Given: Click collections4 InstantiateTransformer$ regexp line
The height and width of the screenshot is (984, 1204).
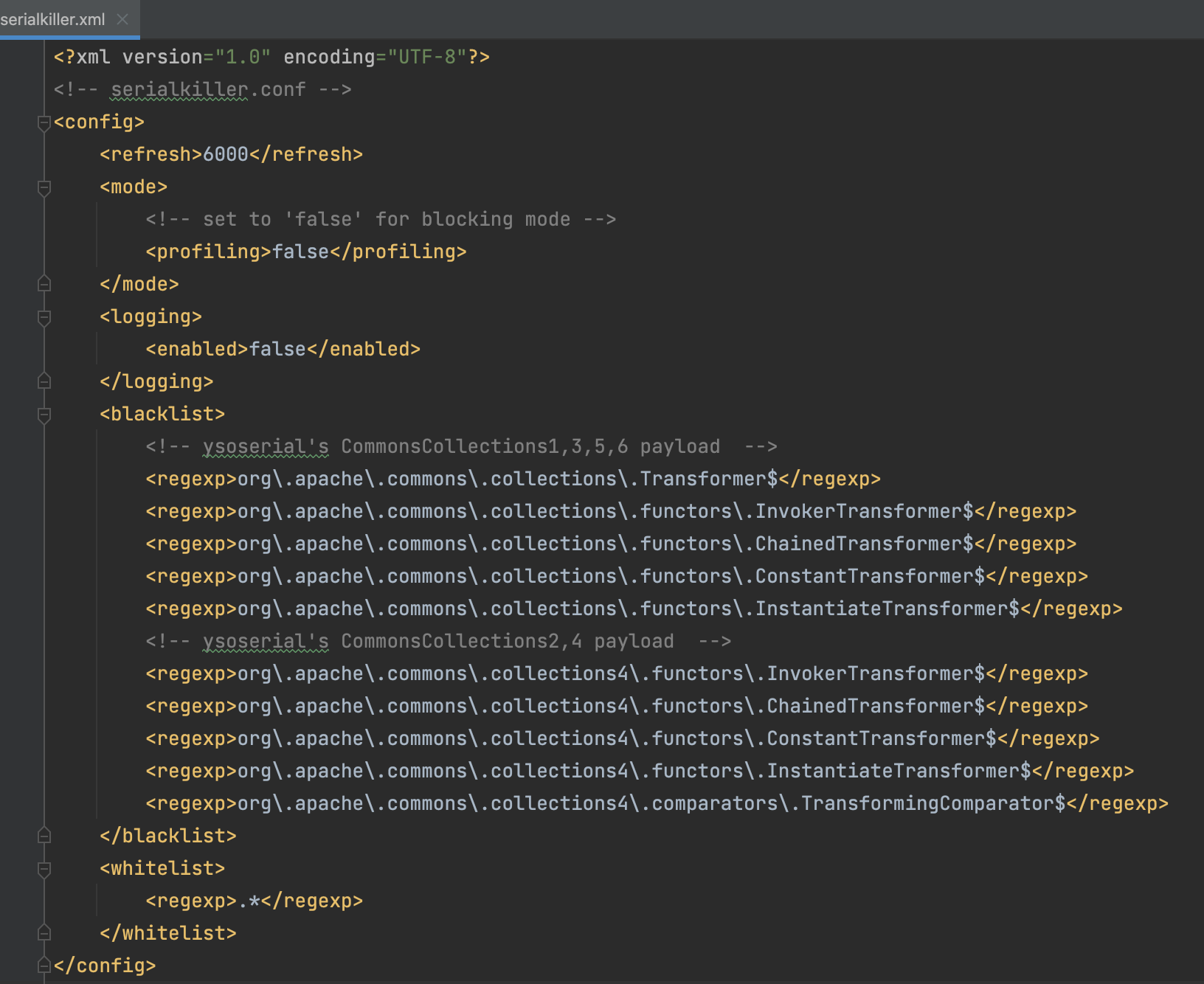Looking at the screenshot, I should [x=640, y=771].
